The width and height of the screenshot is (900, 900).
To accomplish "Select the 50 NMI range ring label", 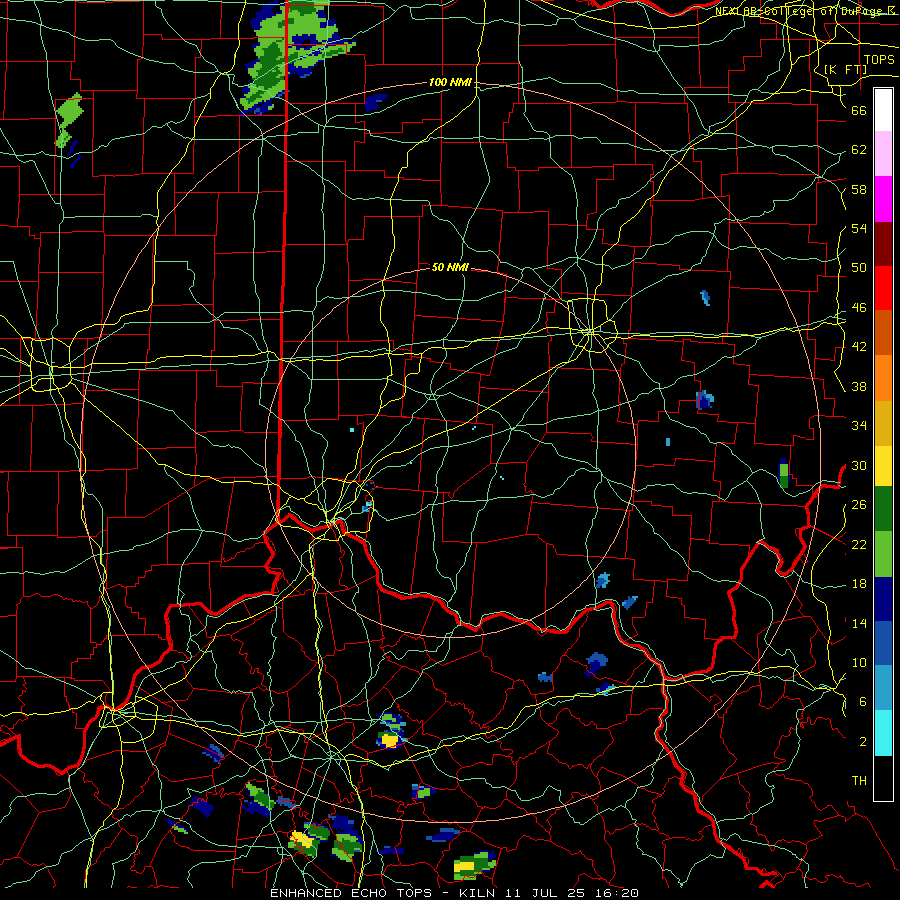I will [450, 267].
